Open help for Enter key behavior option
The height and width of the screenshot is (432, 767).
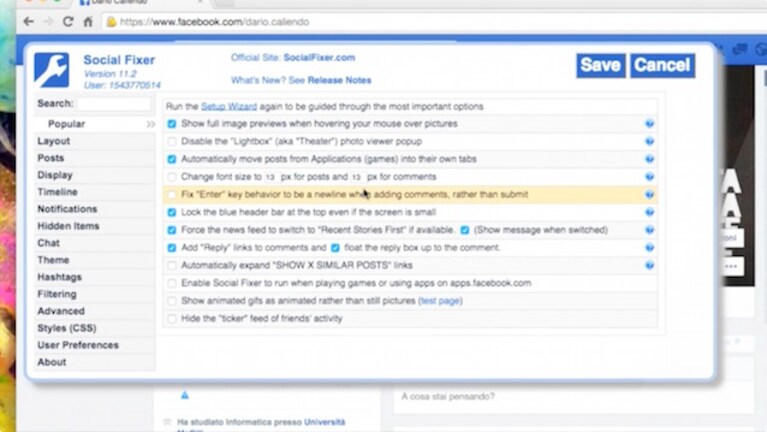[x=649, y=195]
